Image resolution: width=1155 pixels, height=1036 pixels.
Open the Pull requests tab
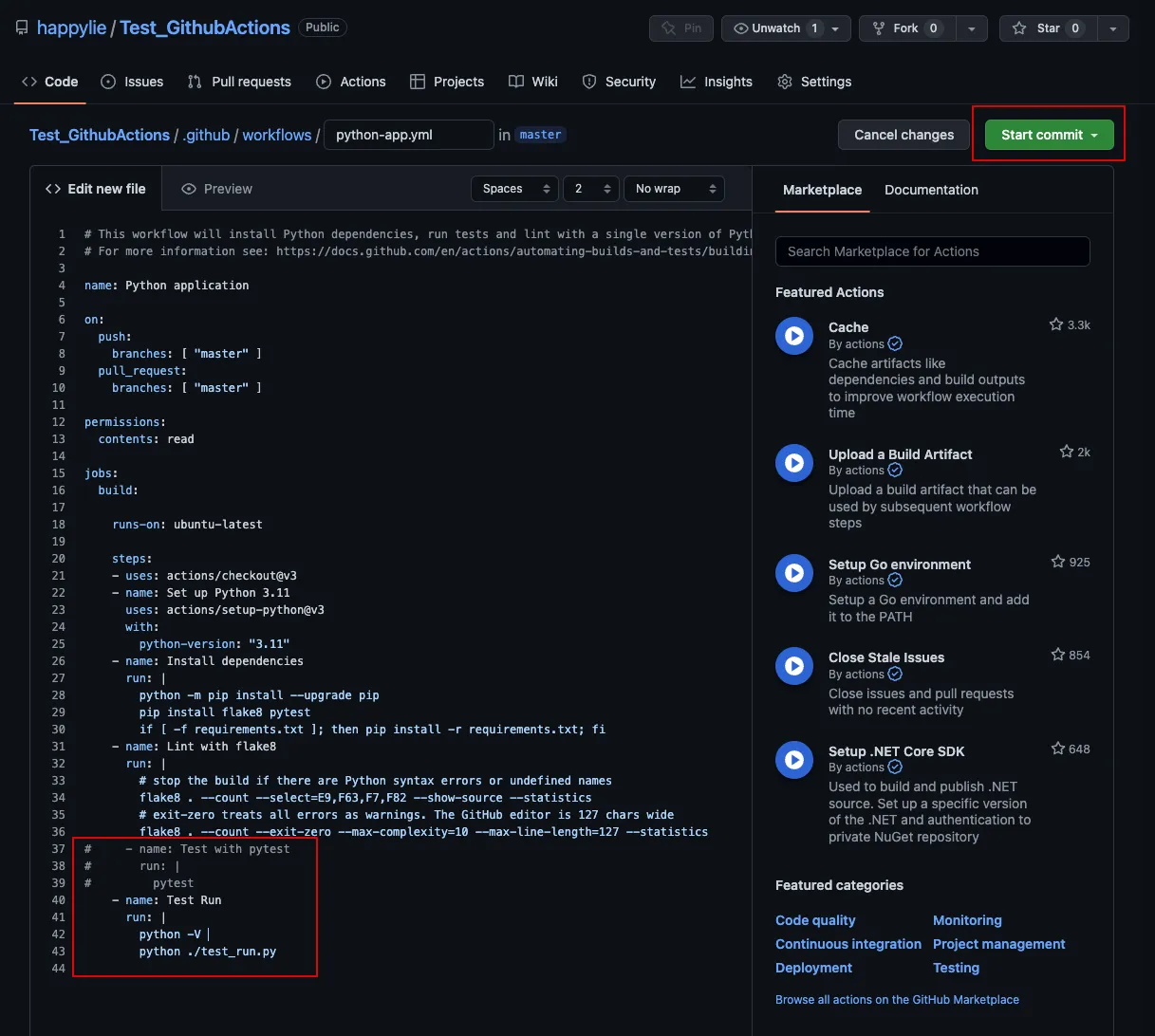coord(239,82)
